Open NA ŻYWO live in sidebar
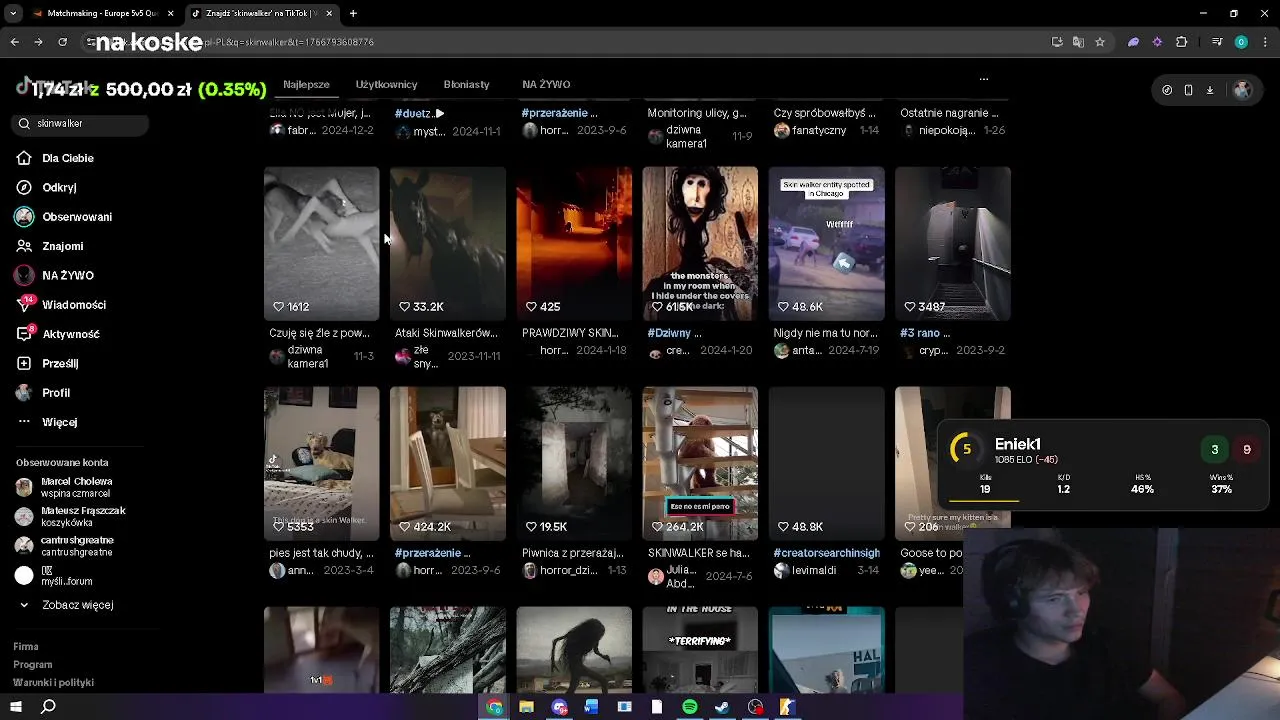This screenshot has width=1280, height=720. click(x=55, y=275)
